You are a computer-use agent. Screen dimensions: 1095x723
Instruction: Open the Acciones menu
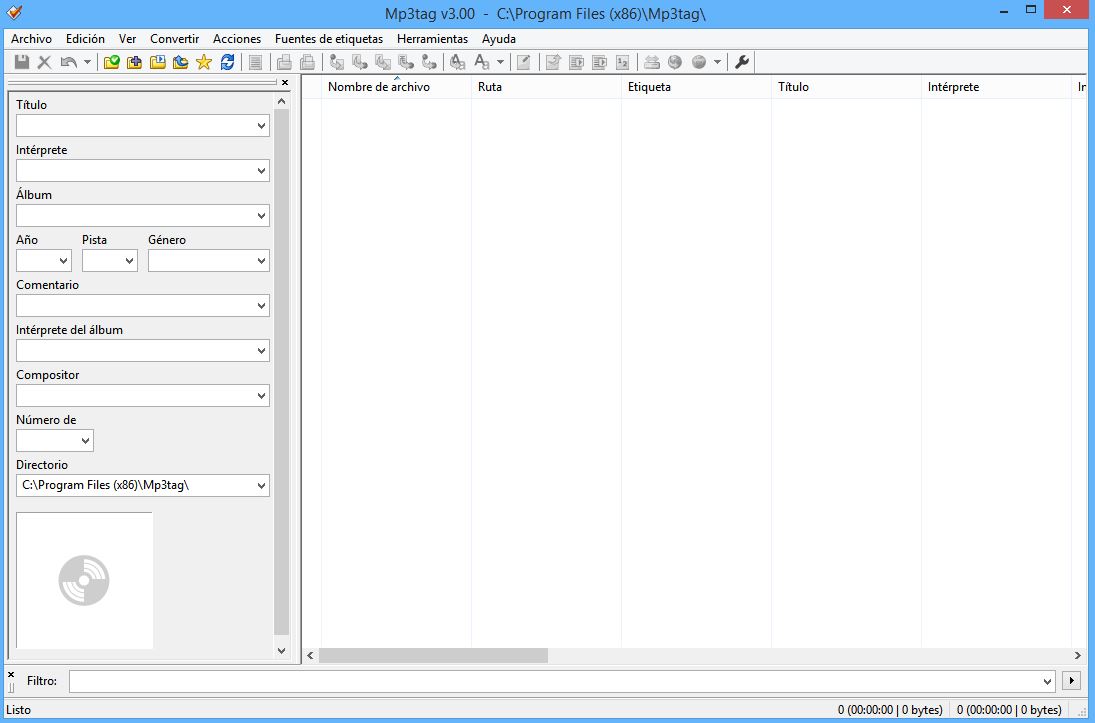click(237, 39)
